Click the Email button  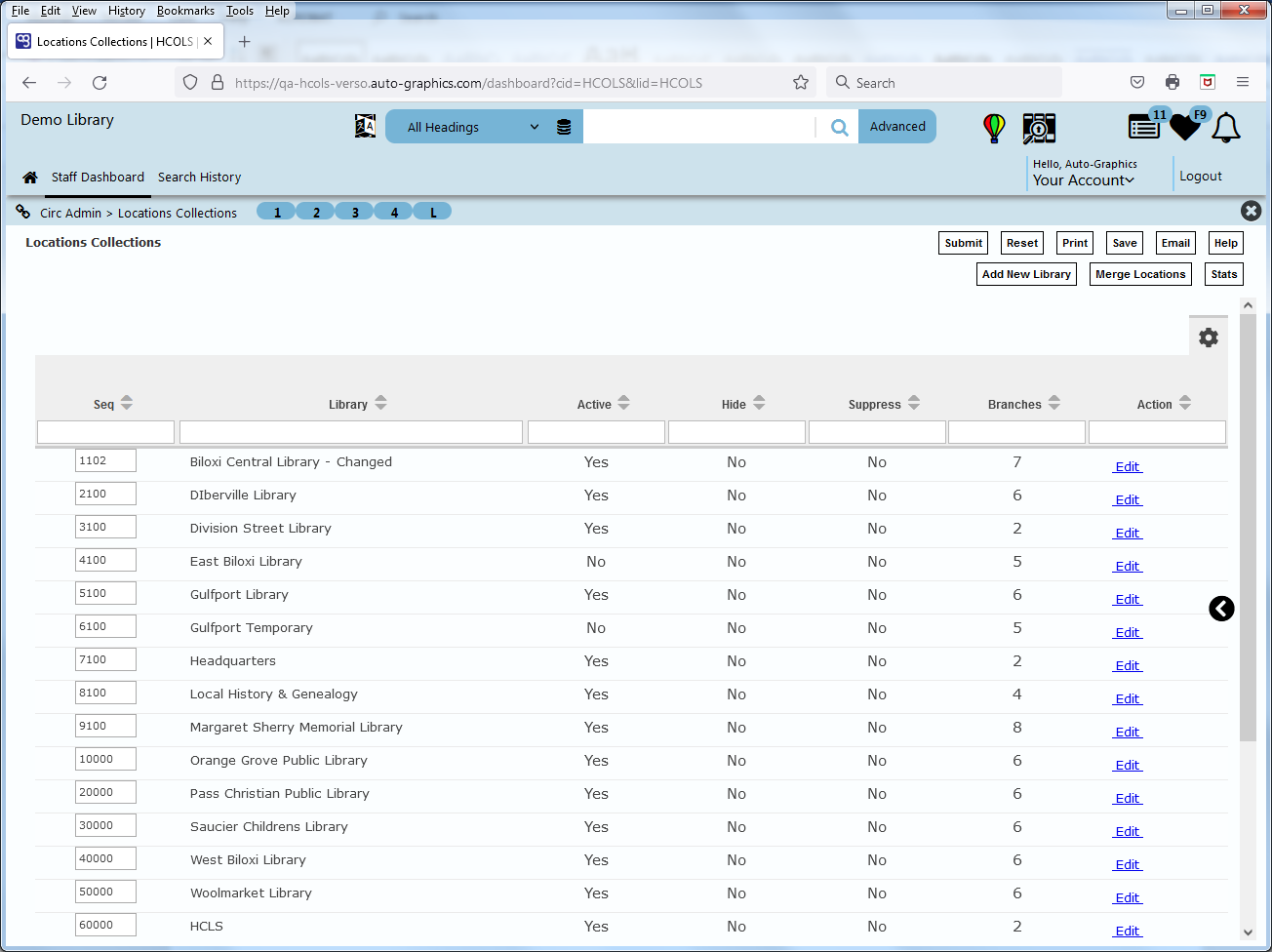pos(1175,243)
